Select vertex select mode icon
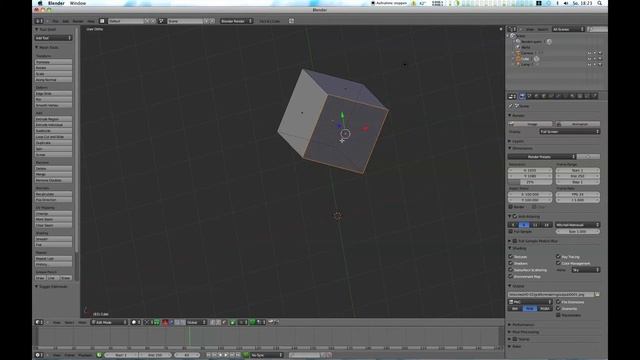The width and height of the screenshot is (640, 360). coord(212,322)
